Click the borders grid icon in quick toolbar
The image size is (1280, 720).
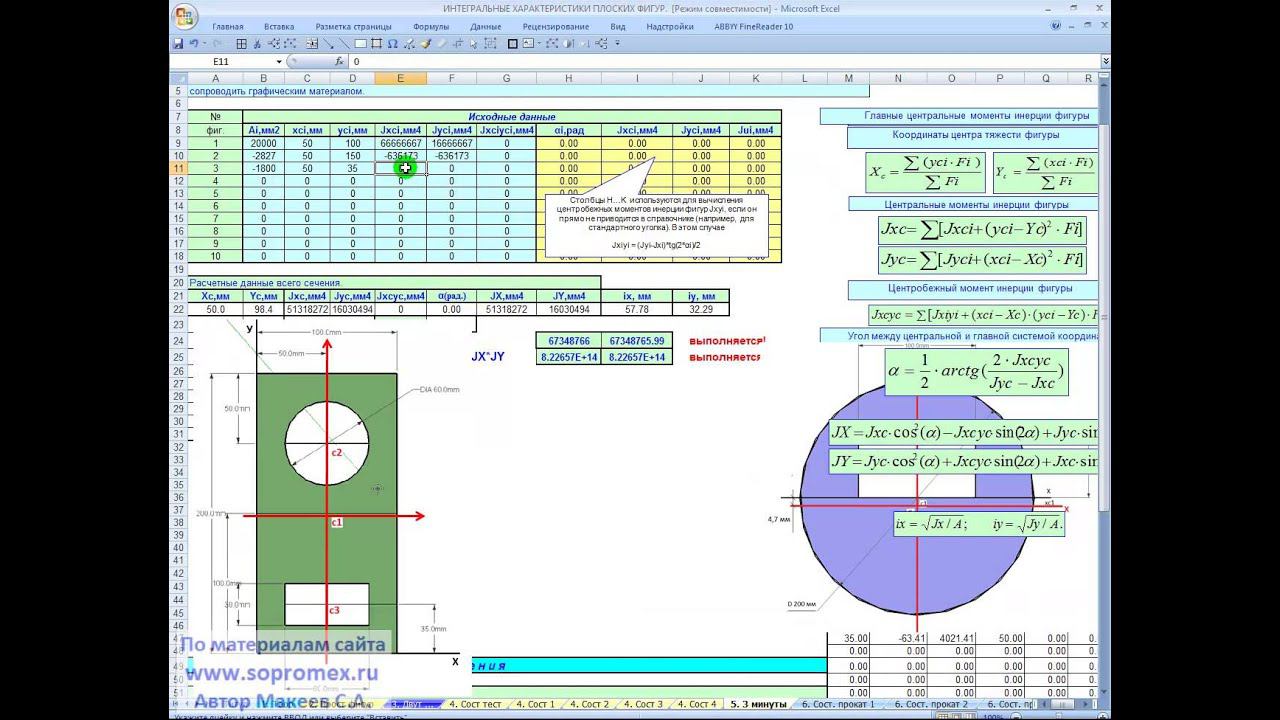[x=241, y=44]
